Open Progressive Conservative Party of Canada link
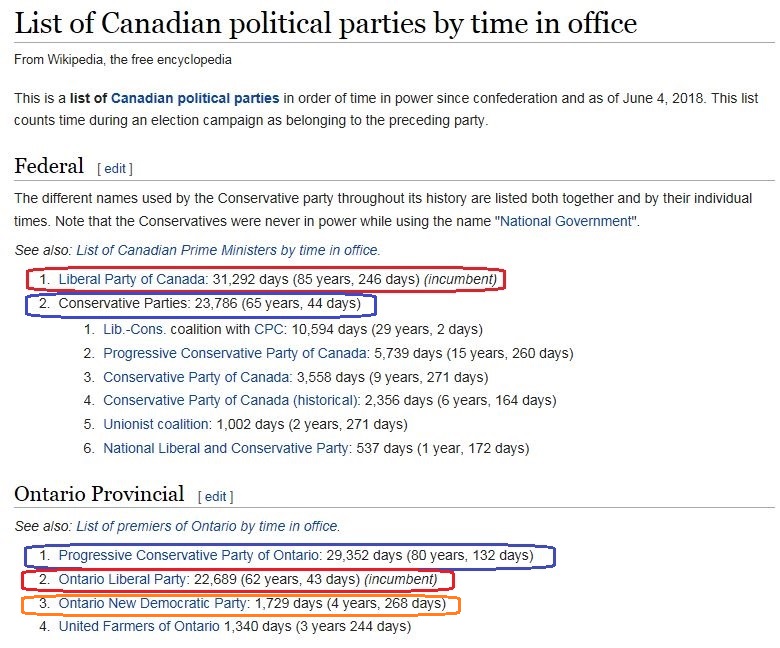This screenshot has height=648, width=780. pos(235,353)
